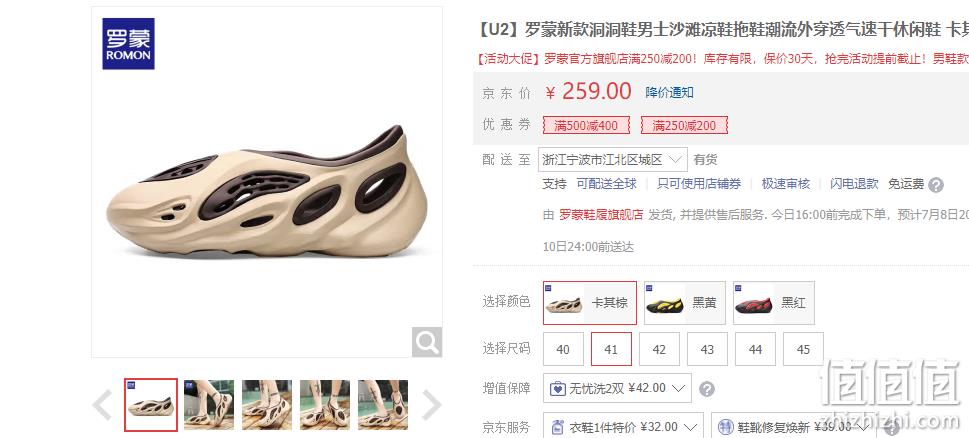Claim the 满250减200 coupon

[684, 125]
